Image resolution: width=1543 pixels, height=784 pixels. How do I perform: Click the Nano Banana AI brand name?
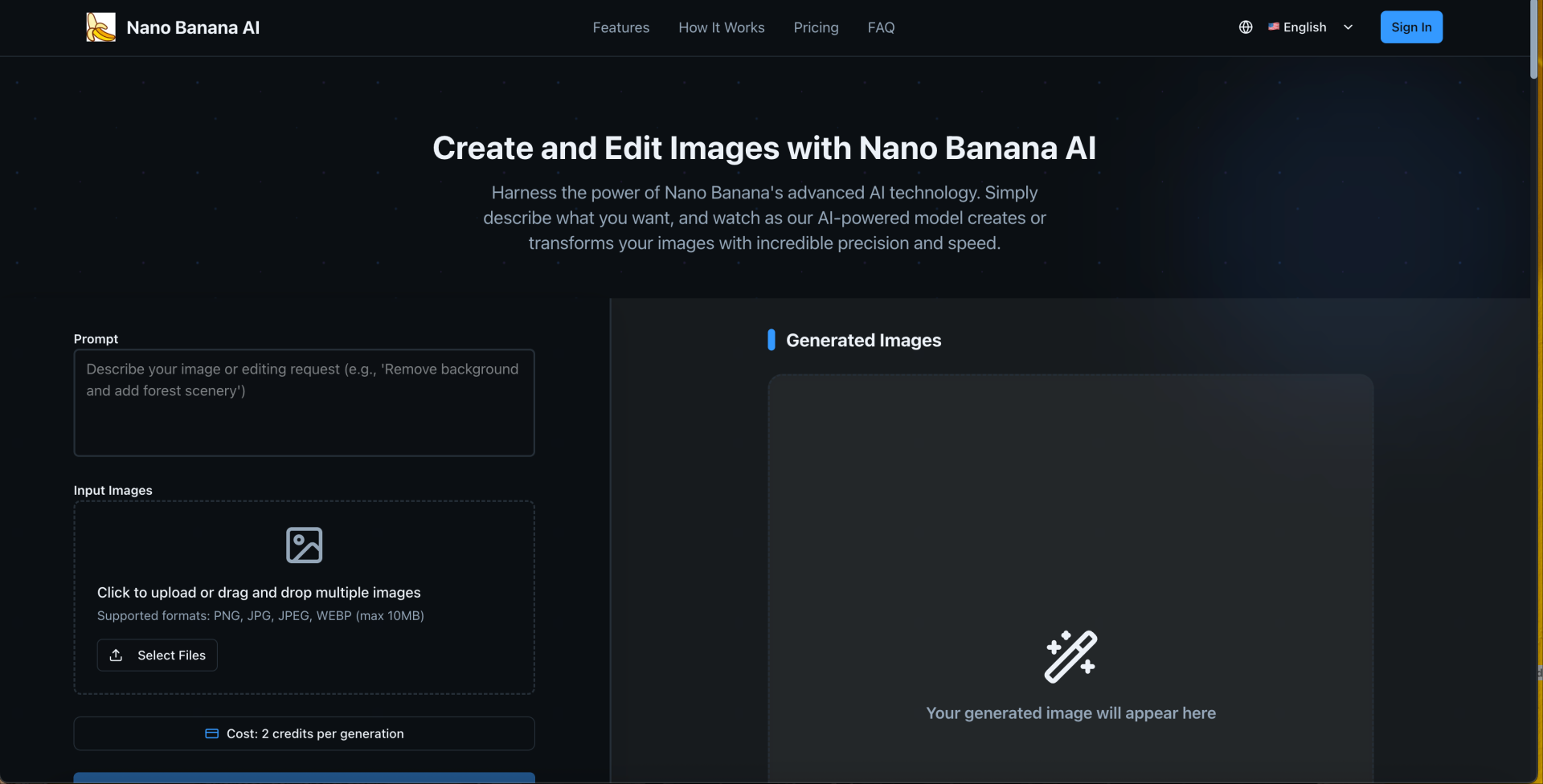tap(193, 27)
